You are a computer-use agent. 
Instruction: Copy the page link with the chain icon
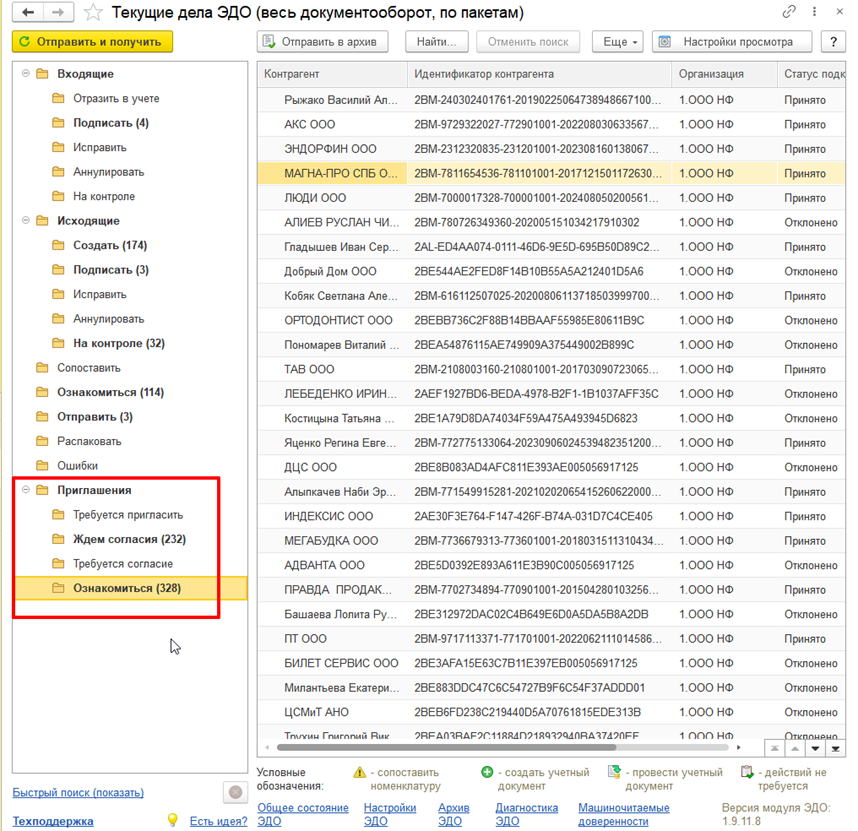(789, 11)
